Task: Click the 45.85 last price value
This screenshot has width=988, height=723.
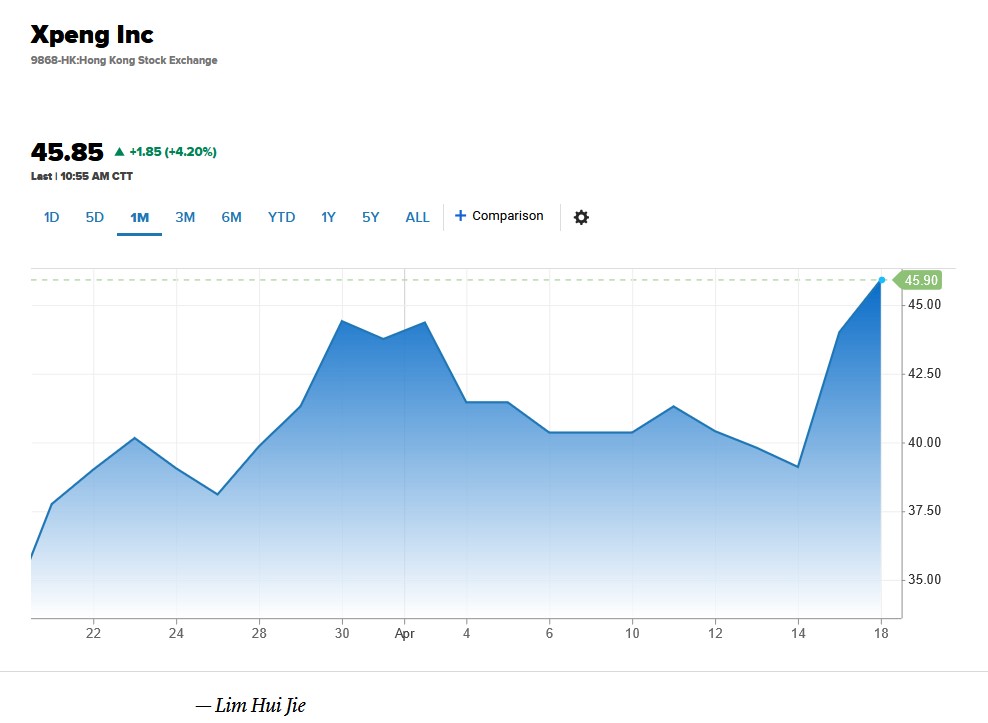Action: [x=67, y=152]
